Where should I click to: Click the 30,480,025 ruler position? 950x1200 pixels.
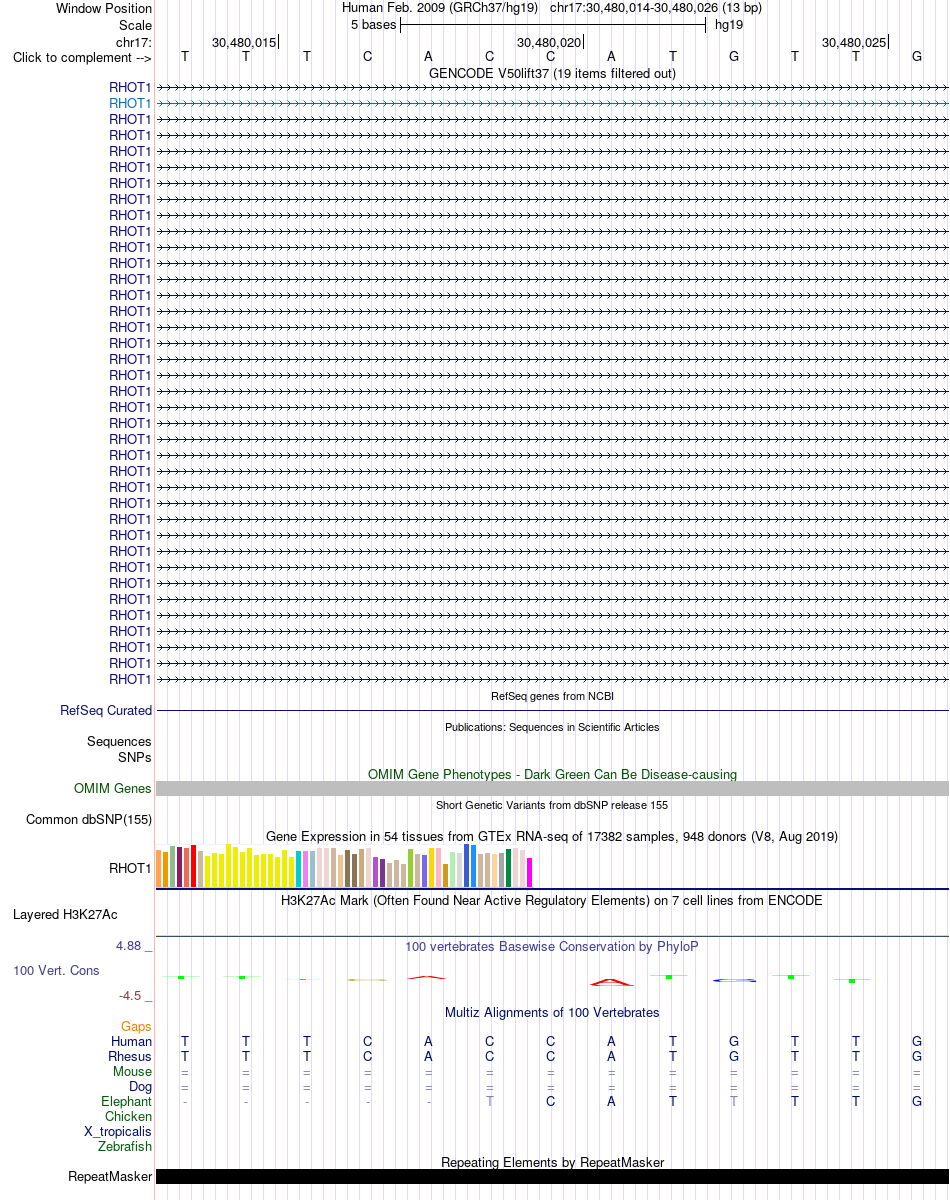[x=854, y=42]
